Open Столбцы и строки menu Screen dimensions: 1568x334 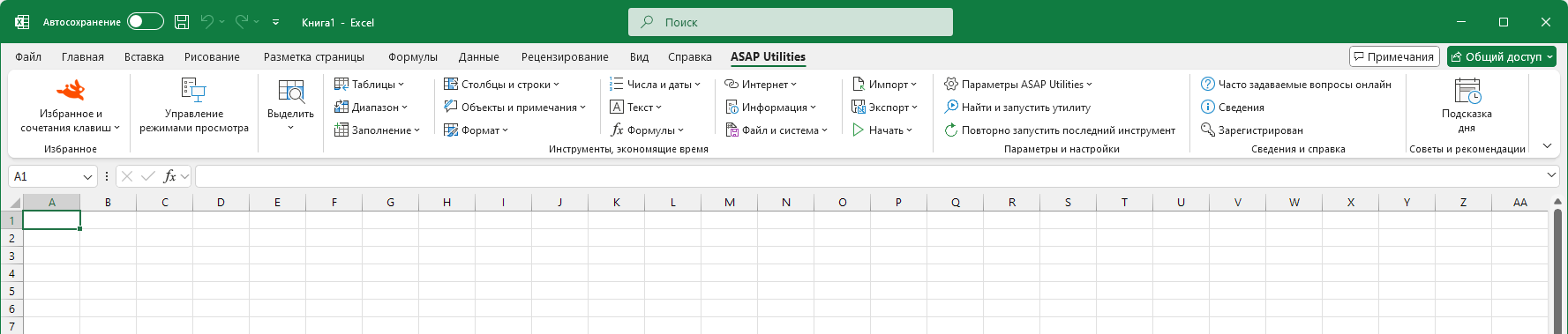tap(501, 85)
